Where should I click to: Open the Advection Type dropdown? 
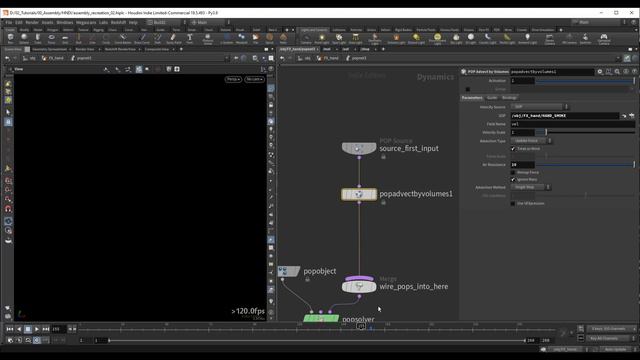click(531, 140)
